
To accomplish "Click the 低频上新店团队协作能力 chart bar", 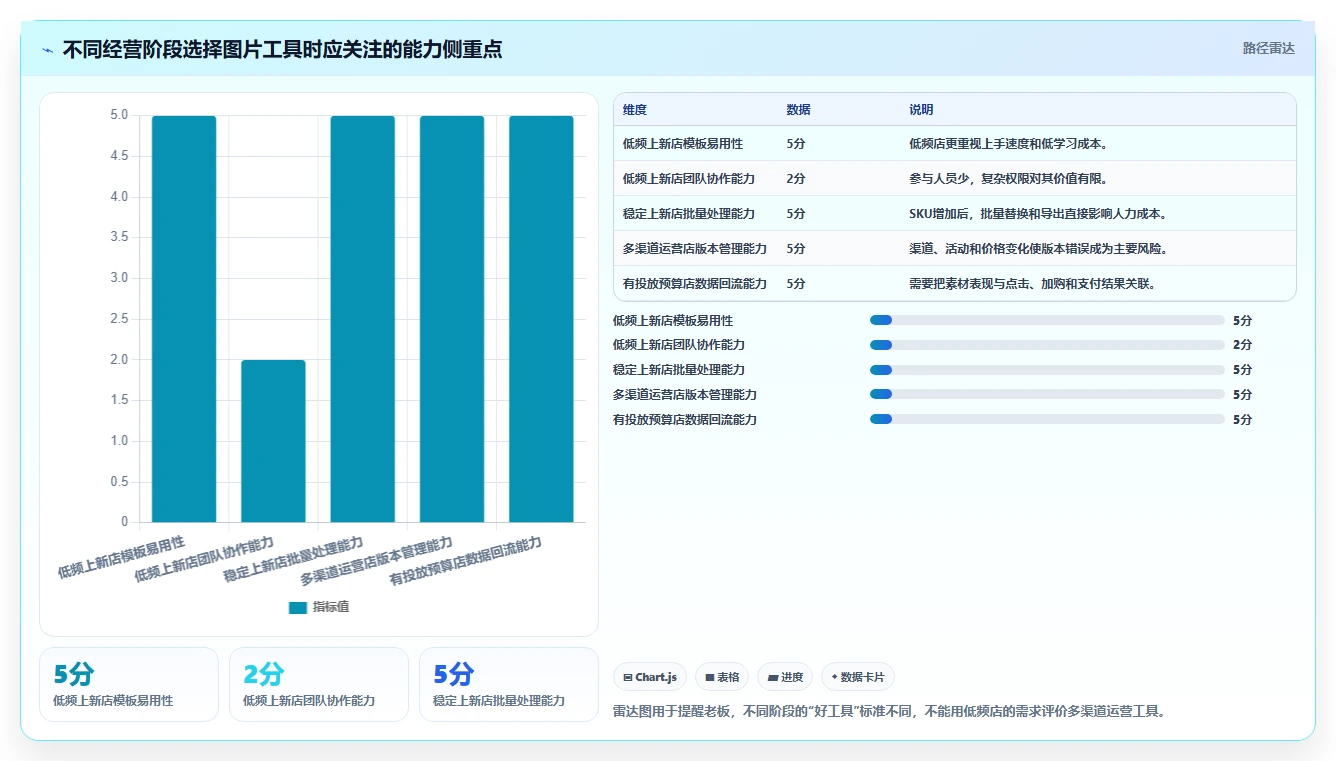I will pos(273,441).
